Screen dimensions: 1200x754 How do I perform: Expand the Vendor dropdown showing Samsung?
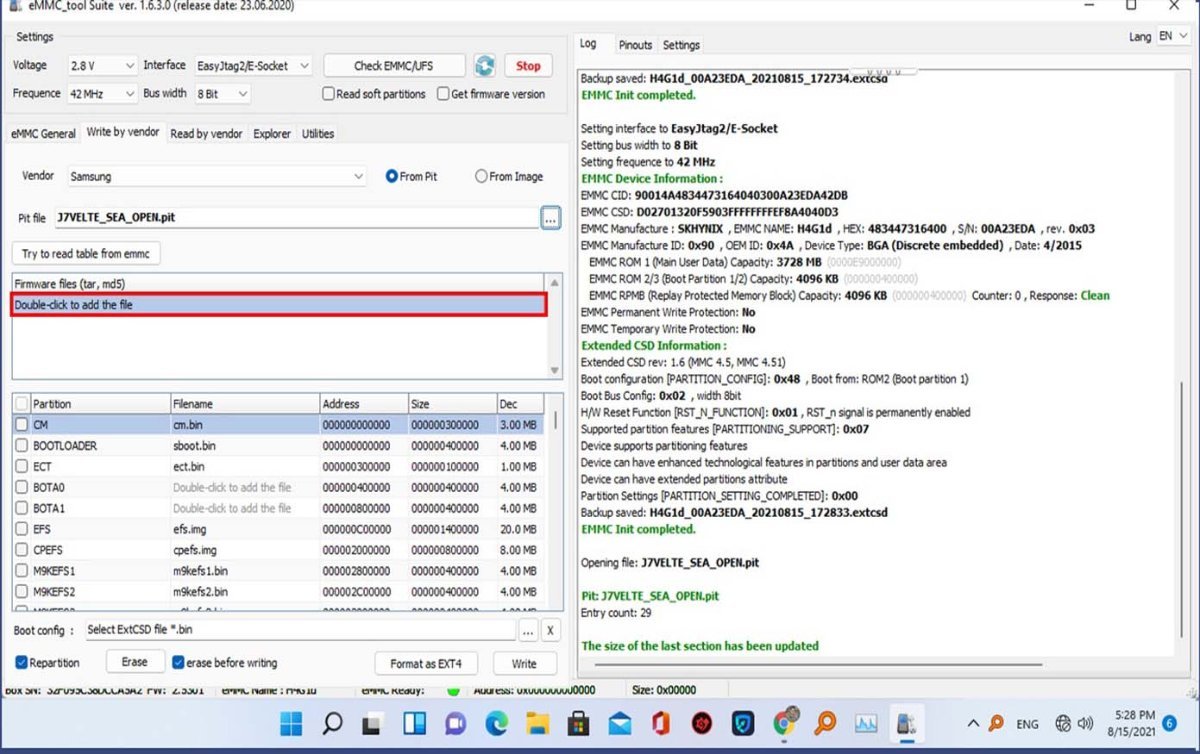pos(217,177)
